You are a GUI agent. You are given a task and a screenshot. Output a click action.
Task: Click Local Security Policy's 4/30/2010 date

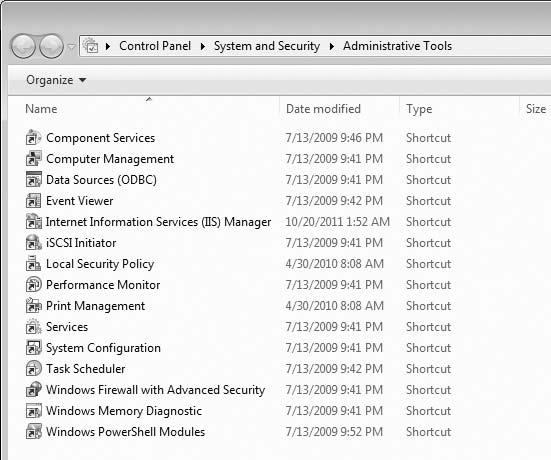point(334,264)
